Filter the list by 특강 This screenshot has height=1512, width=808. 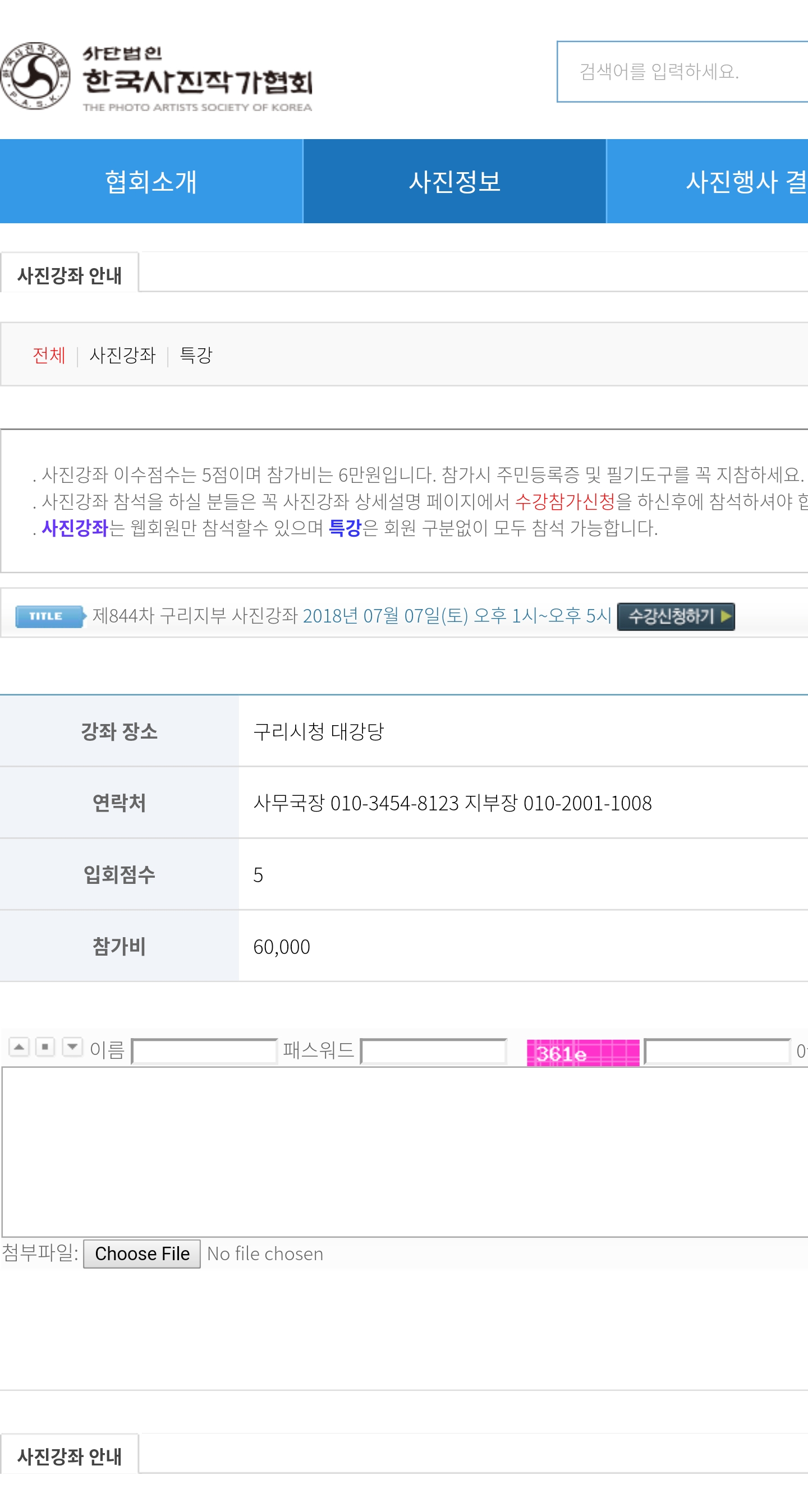[195, 355]
